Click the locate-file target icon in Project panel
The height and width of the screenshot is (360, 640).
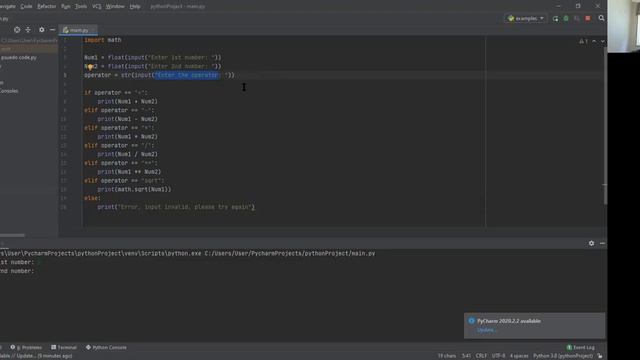pyautogui.click(x=17, y=30)
